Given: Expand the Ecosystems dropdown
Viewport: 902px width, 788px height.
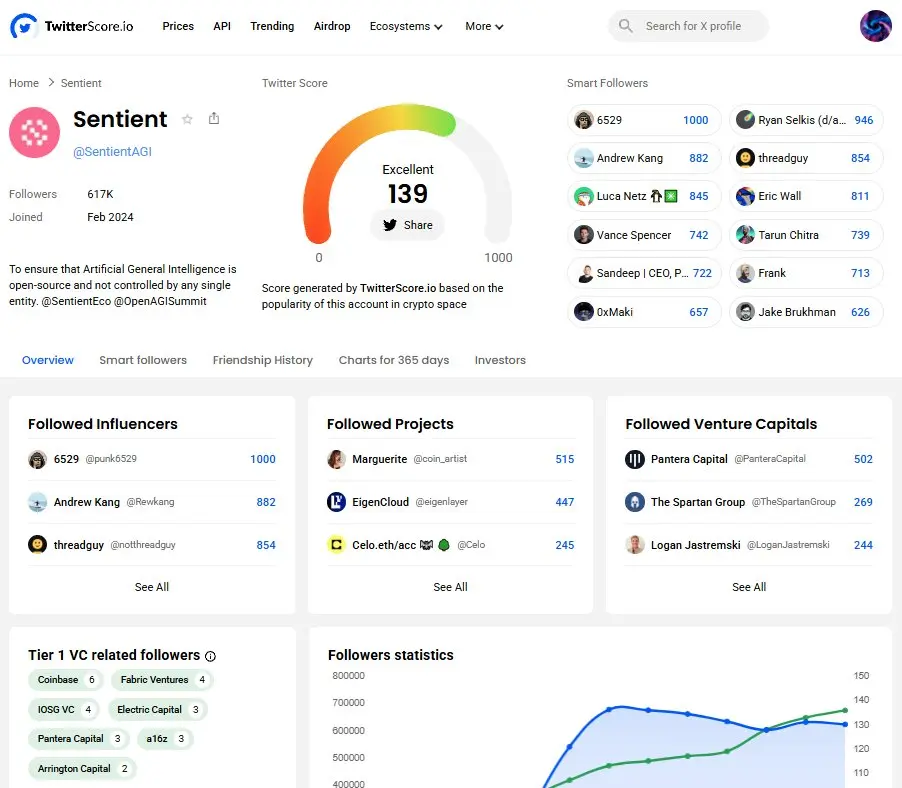Looking at the screenshot, I should [x=406, y=26].
